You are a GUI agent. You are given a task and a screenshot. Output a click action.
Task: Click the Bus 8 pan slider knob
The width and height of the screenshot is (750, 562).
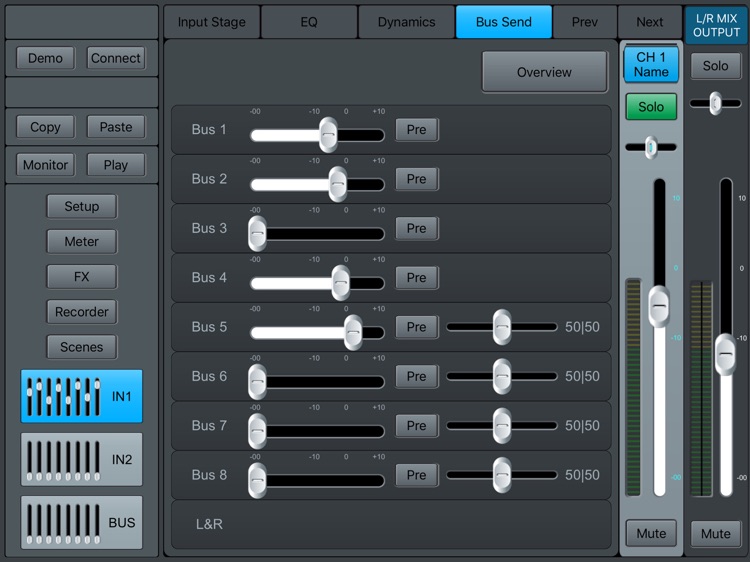pos(502,475)
